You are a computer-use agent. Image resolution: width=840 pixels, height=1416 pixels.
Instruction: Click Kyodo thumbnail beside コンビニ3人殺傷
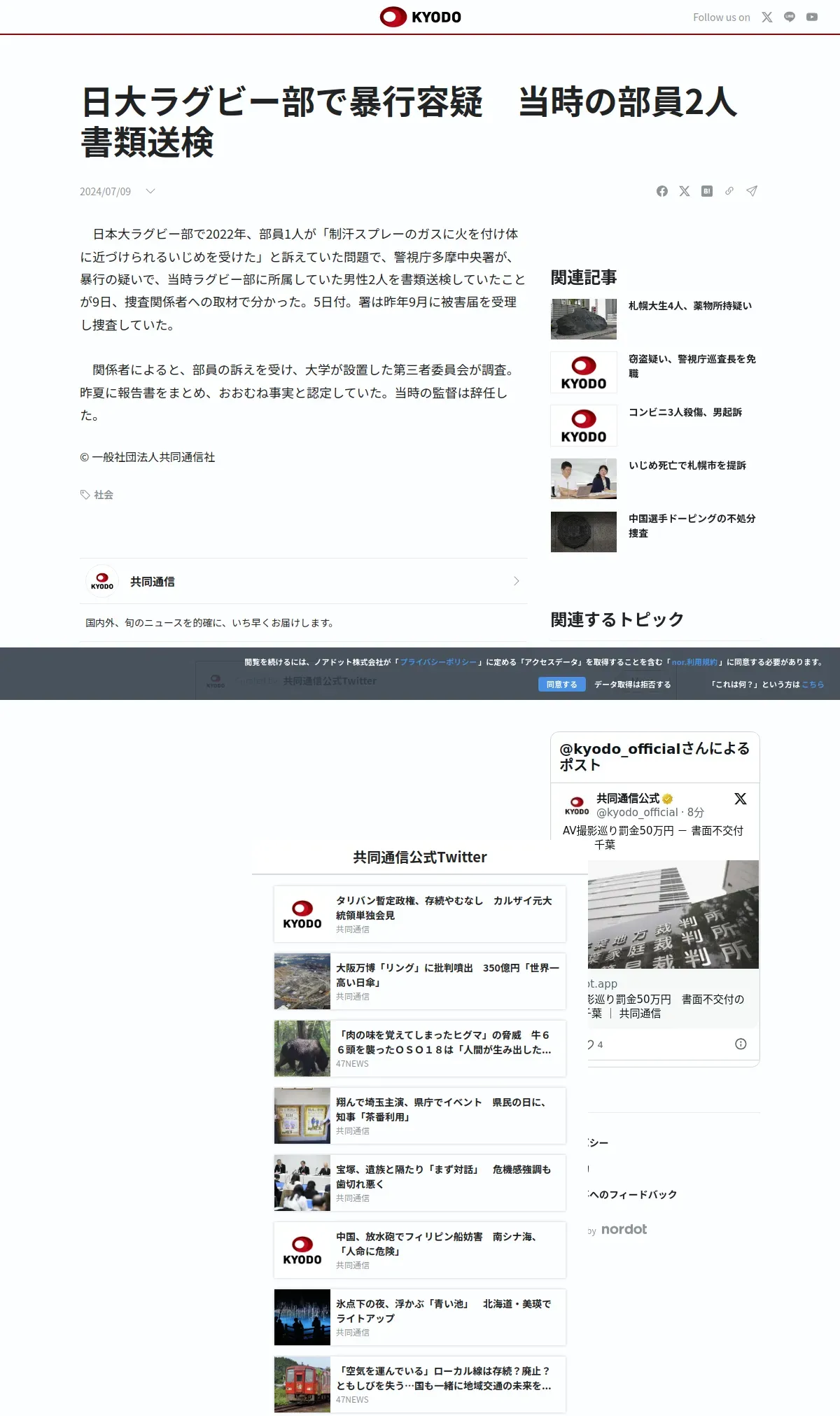point(584,426)
